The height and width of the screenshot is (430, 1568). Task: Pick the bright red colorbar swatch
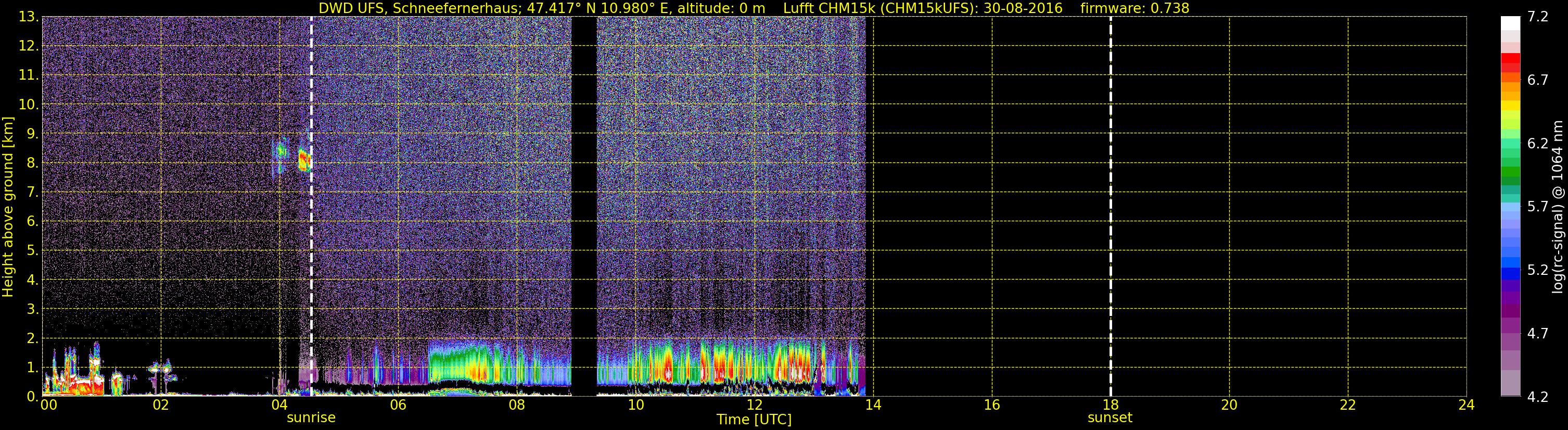[1510, 58]
